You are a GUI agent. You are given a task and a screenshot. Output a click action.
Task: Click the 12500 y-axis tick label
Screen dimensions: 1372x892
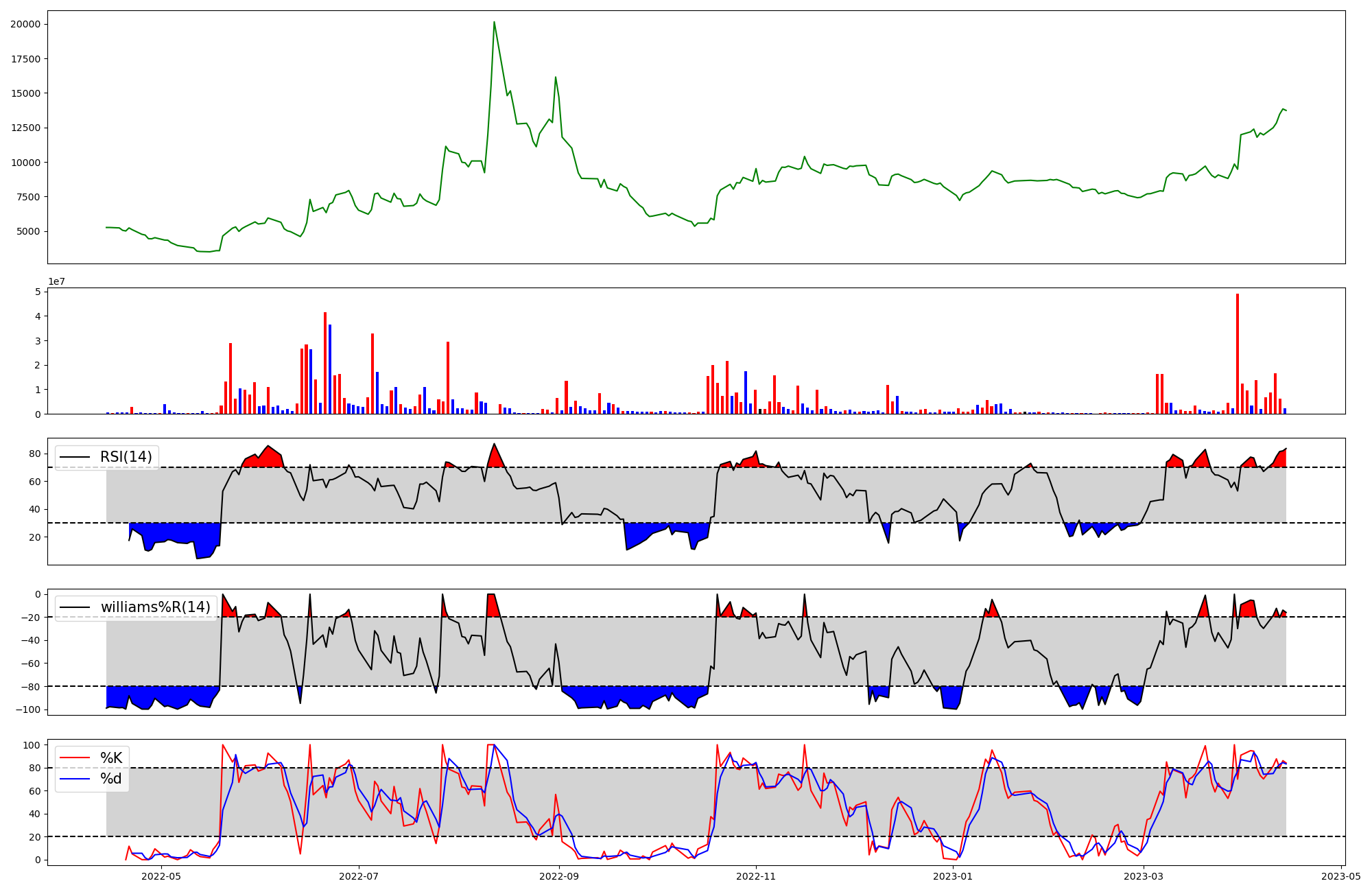tap(25, 128)
